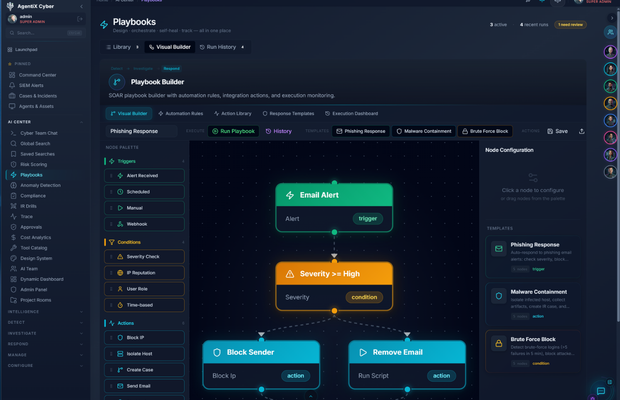Image resolution: width=620 pixels, height=400 pixels.
Task: Open the chat bubble icon at bottom right
Action: tap(601, 391)
